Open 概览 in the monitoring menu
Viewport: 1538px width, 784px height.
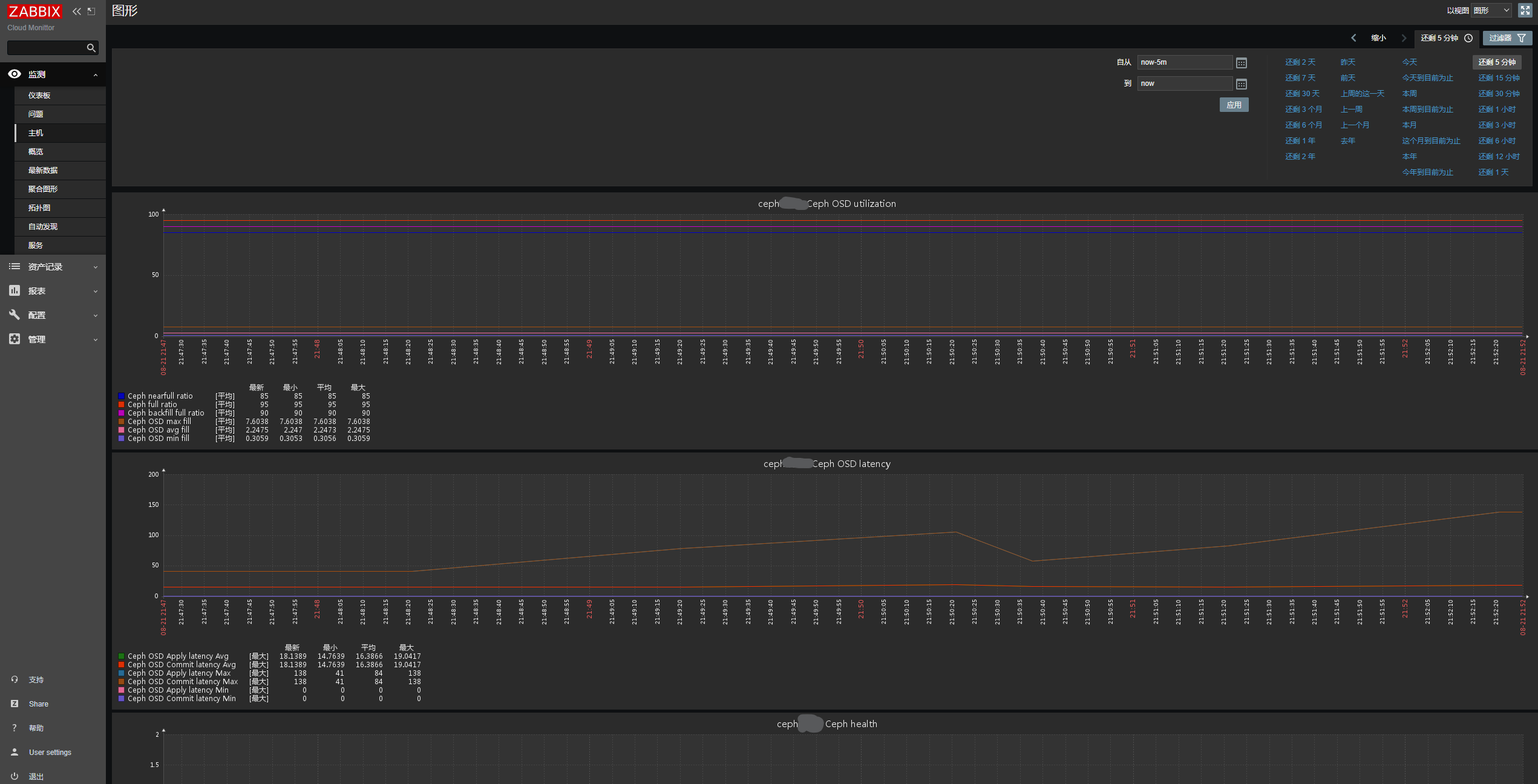click(x=60, y=152)
